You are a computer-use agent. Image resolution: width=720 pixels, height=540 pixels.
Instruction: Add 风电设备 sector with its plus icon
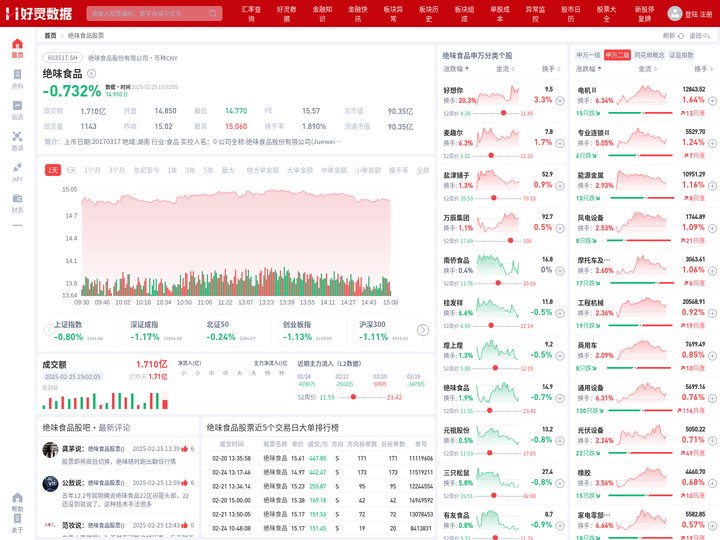(712, 228)
